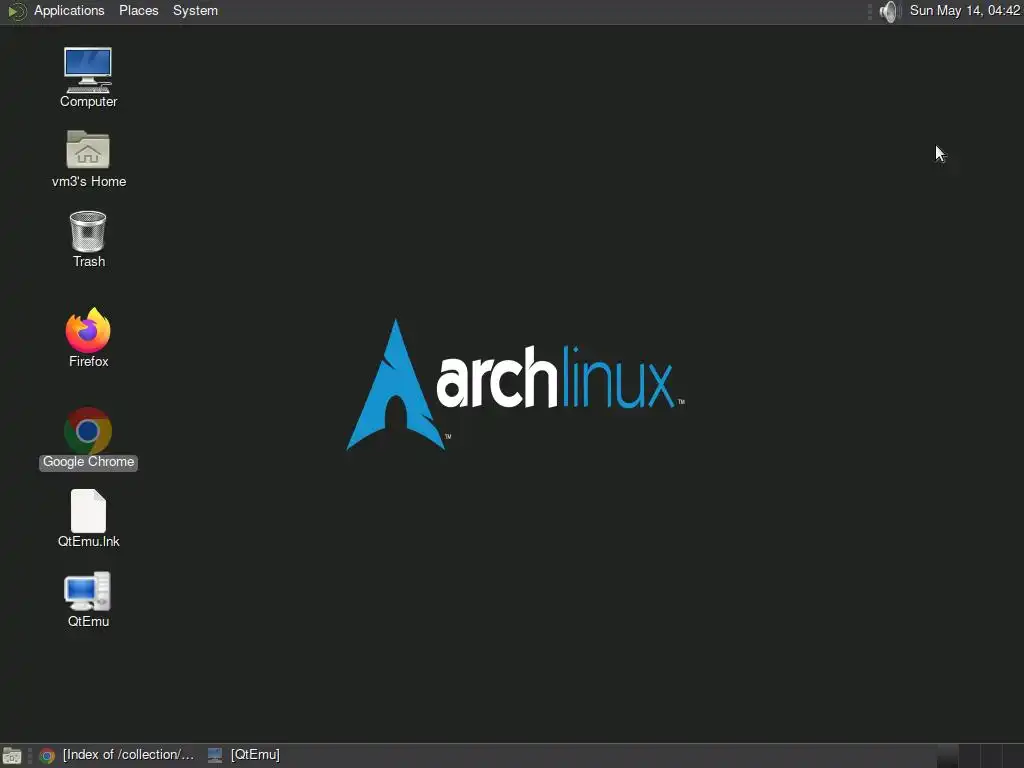Open the volume control speaker icon
Viewport: 1024px width, 768px height.
tap(889, 11)
